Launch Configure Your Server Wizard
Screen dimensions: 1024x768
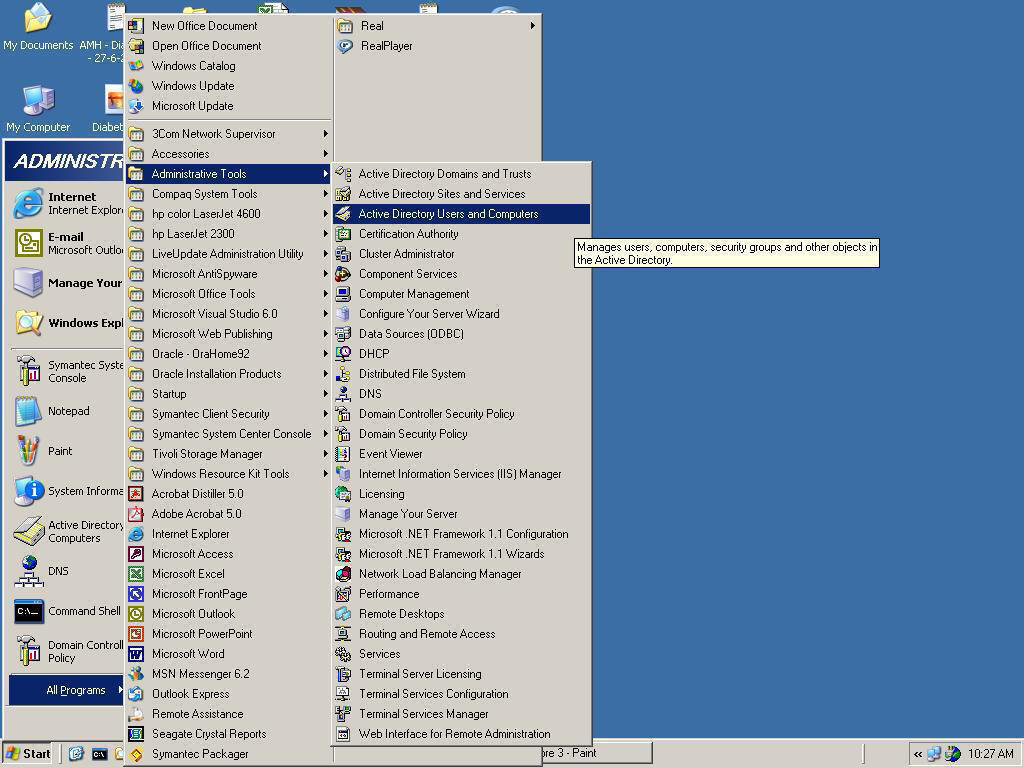click(461, 314)
